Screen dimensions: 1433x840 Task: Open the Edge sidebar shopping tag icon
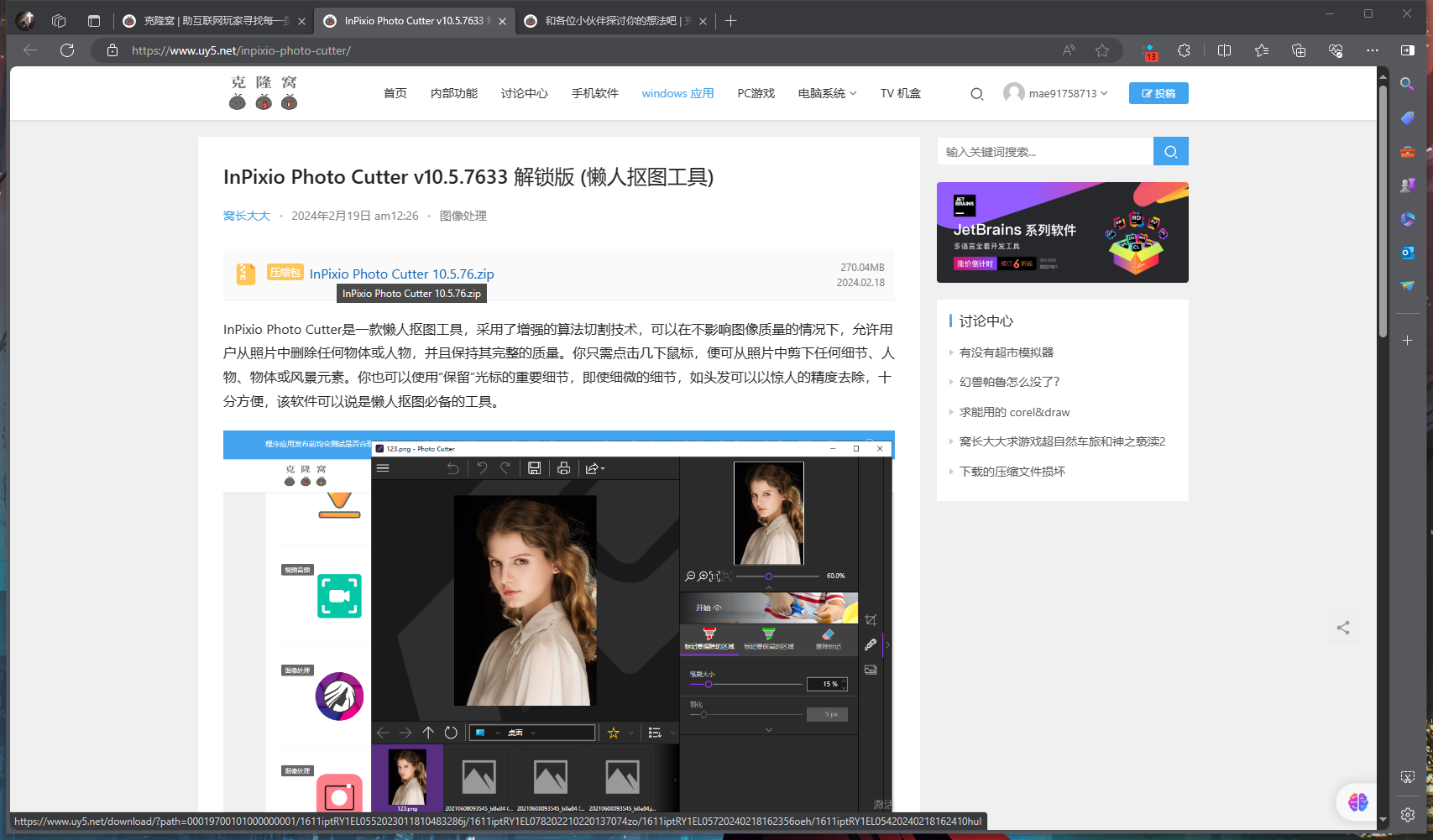[1408, 118]
